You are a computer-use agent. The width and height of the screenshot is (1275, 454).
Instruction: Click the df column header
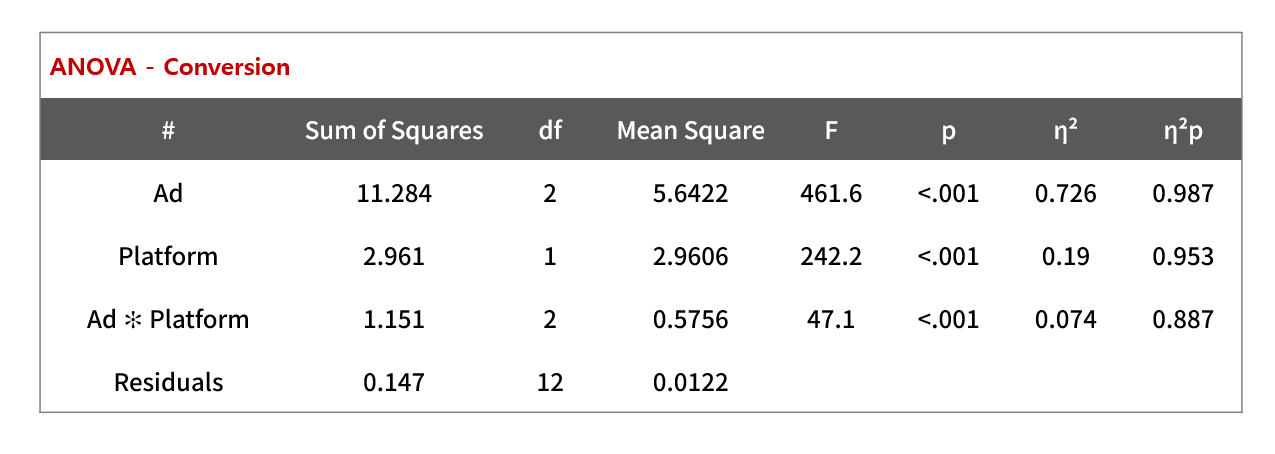[550, 131]
